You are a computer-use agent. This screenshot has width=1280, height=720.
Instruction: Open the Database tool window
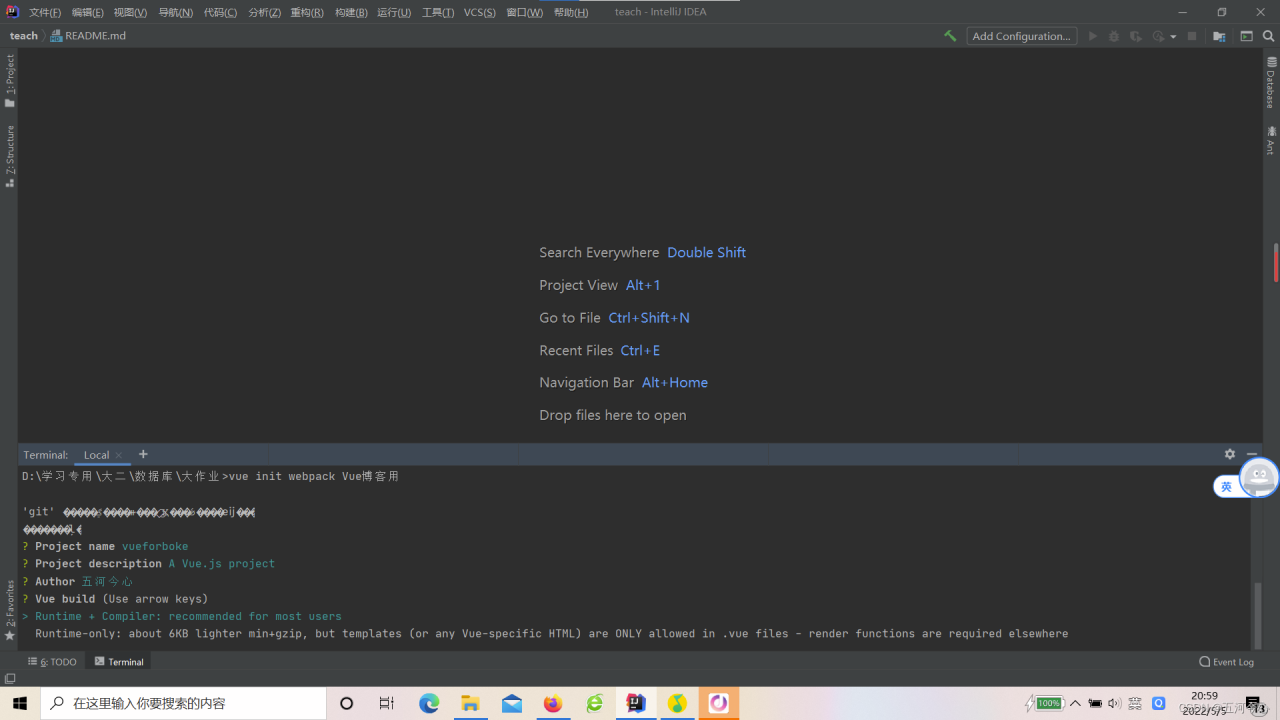point(1271,83)
